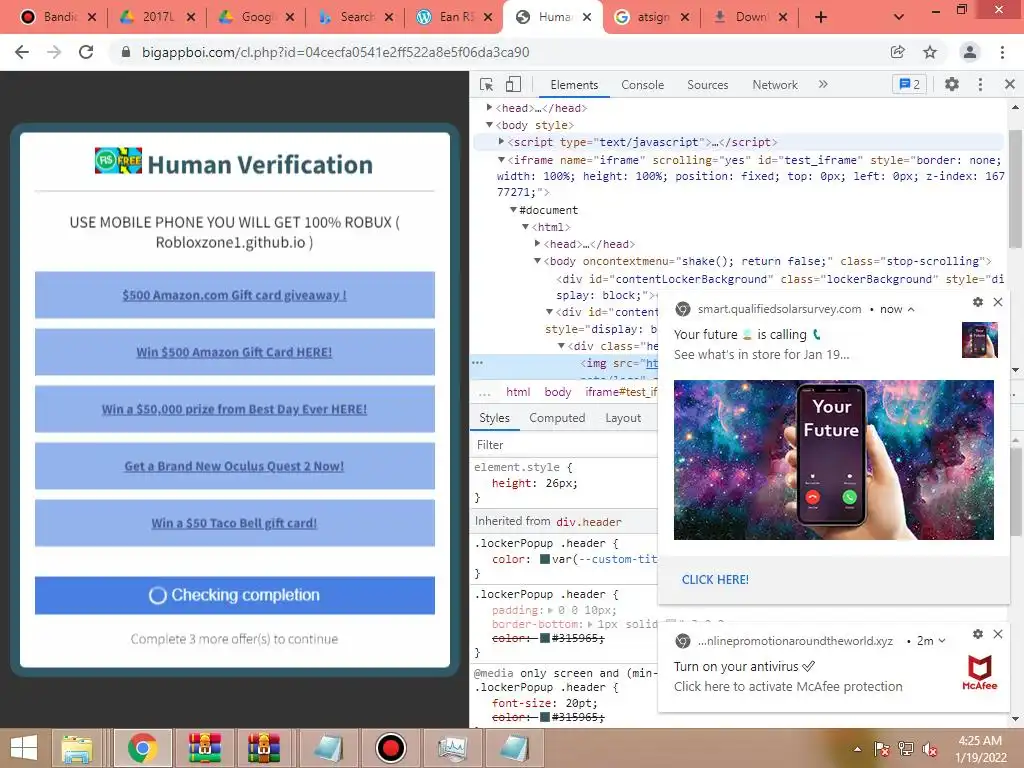The height and width of the screenshot is (768, 1024).
Task: Click the #315965 swatch under padding rule
Action: point(545,638)
